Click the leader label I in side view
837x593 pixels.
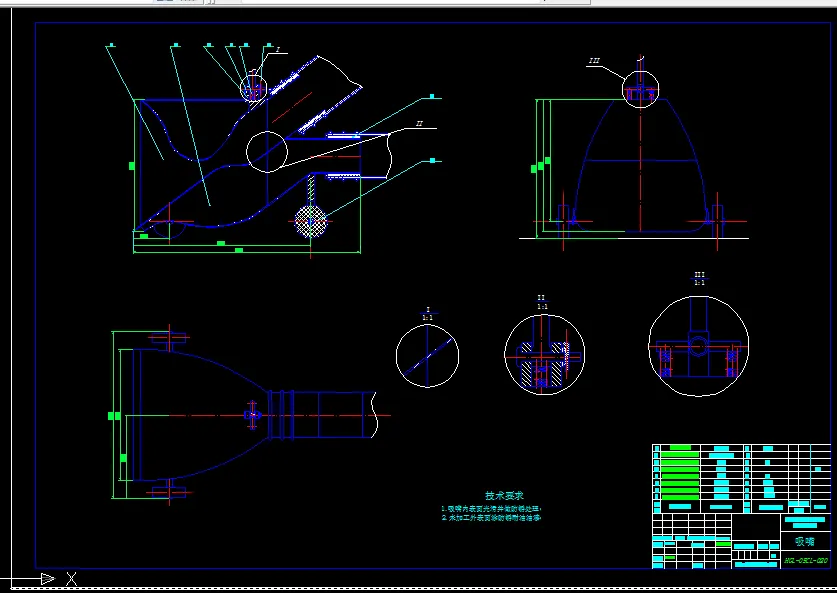[x=278, y=50]
